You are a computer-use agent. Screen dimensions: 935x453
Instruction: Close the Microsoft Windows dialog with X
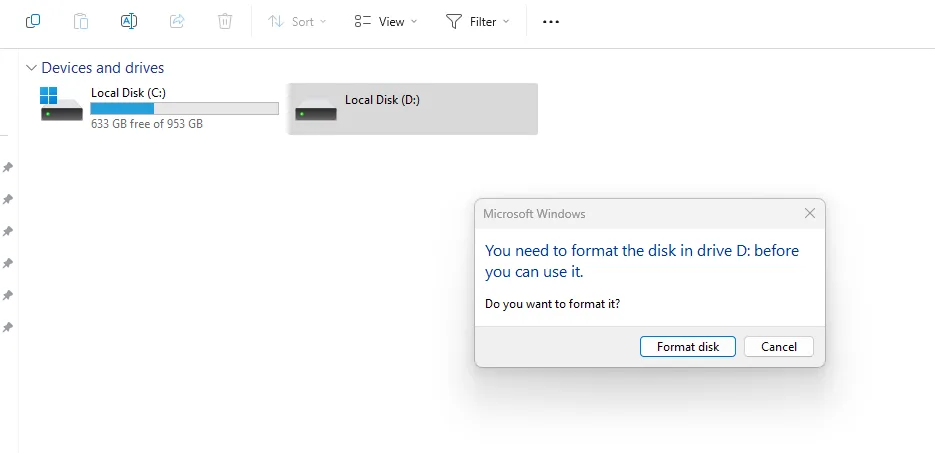(810, 213)
